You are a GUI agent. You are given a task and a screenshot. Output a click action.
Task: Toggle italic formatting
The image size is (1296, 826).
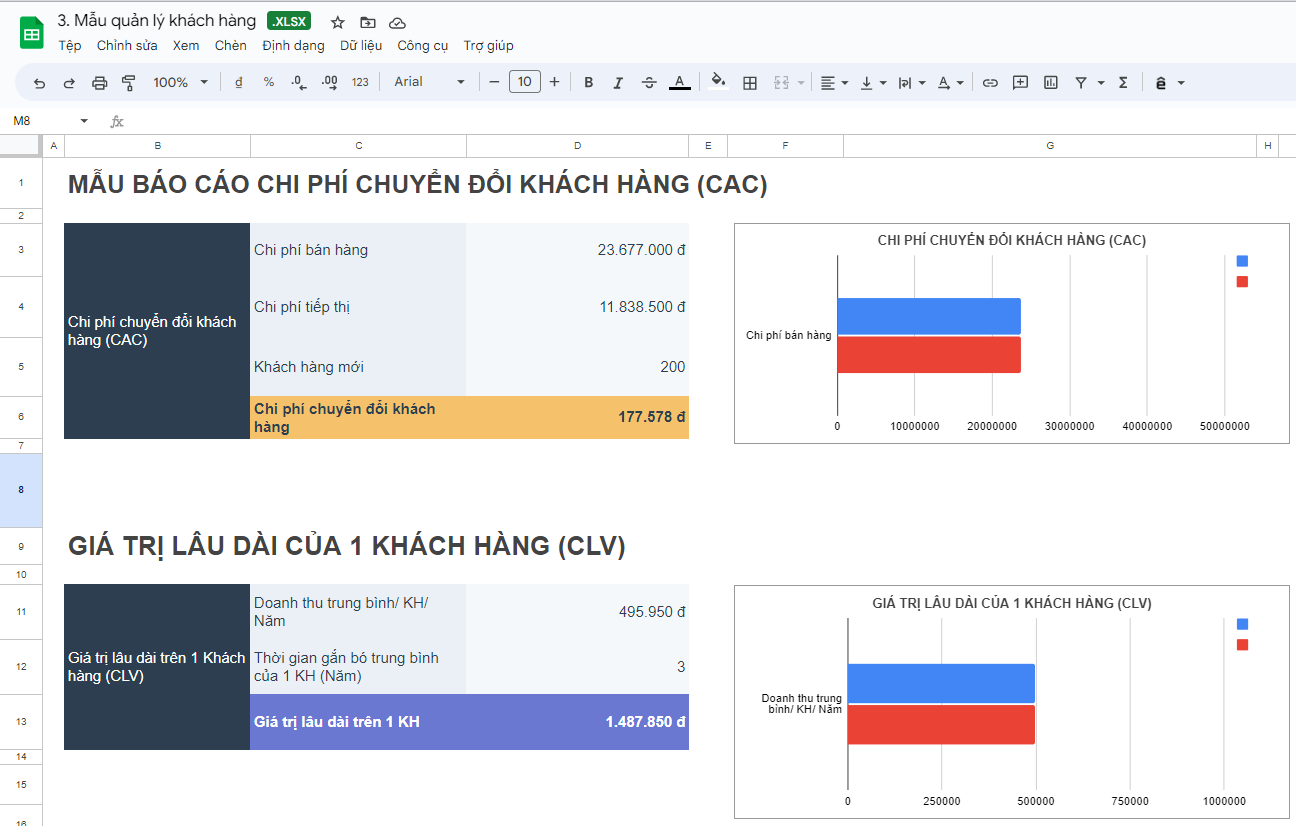618,82
